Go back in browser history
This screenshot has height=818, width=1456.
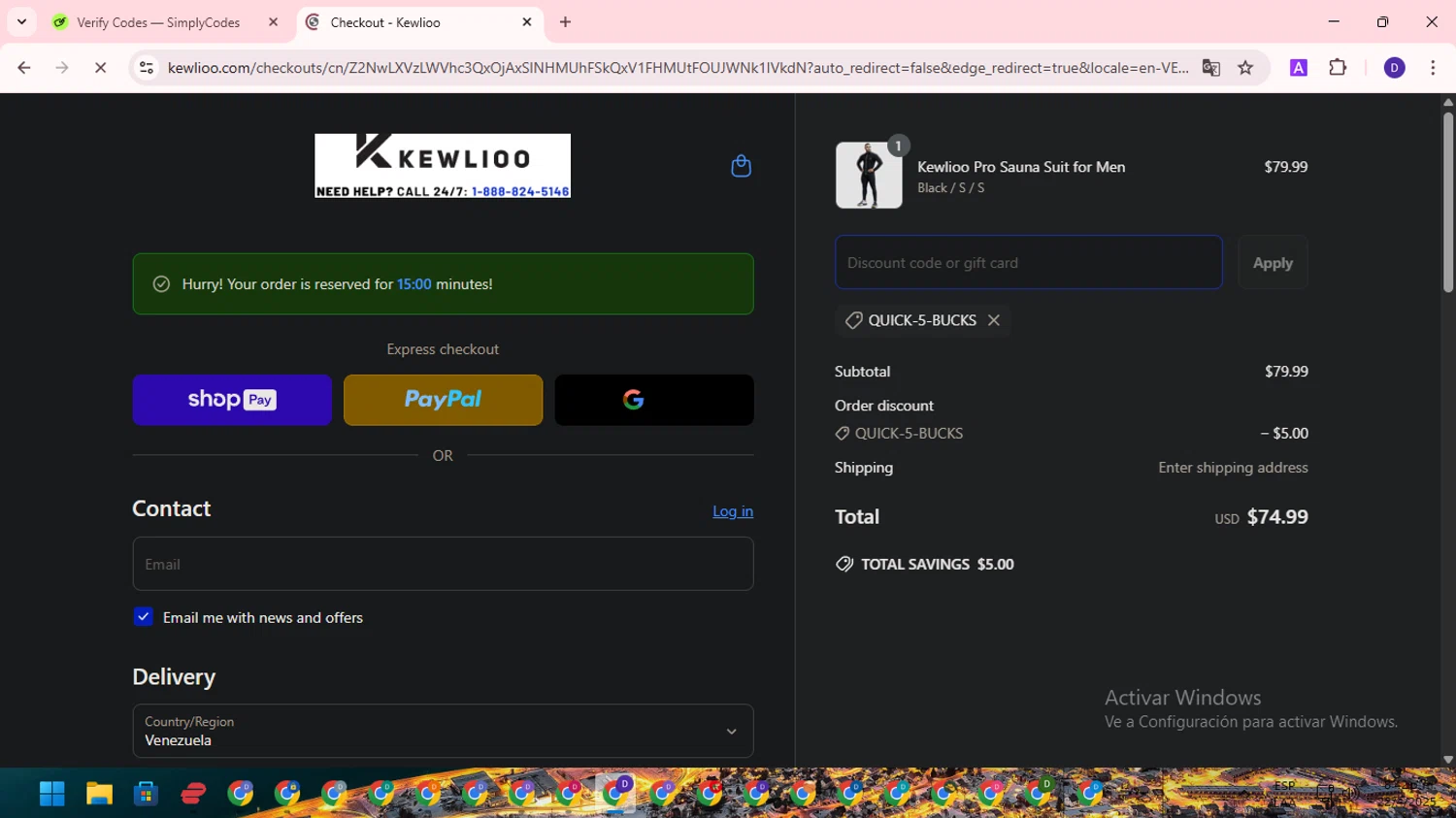(24, 68)
